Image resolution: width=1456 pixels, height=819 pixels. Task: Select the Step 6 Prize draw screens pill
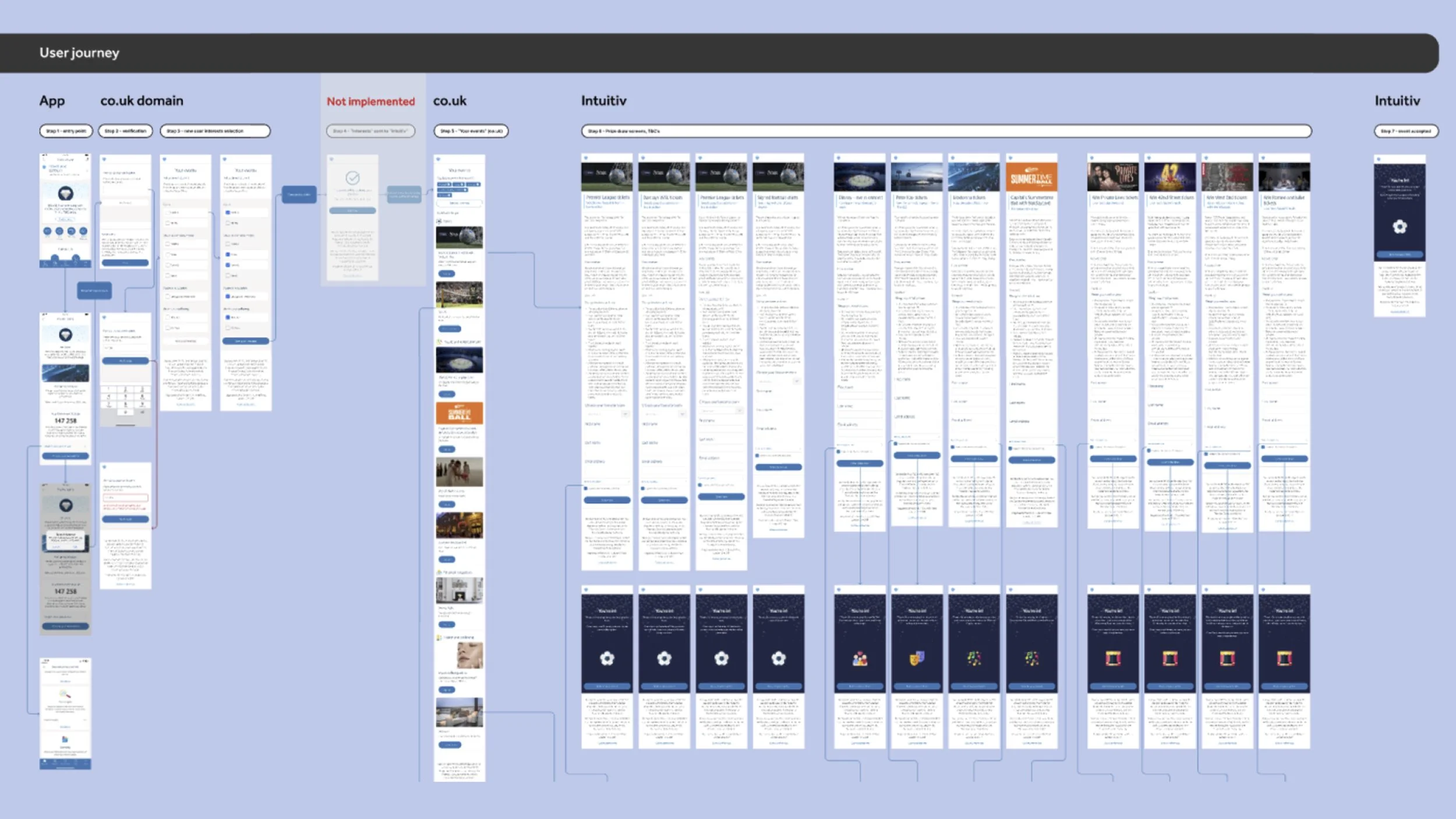coord(946,131)
